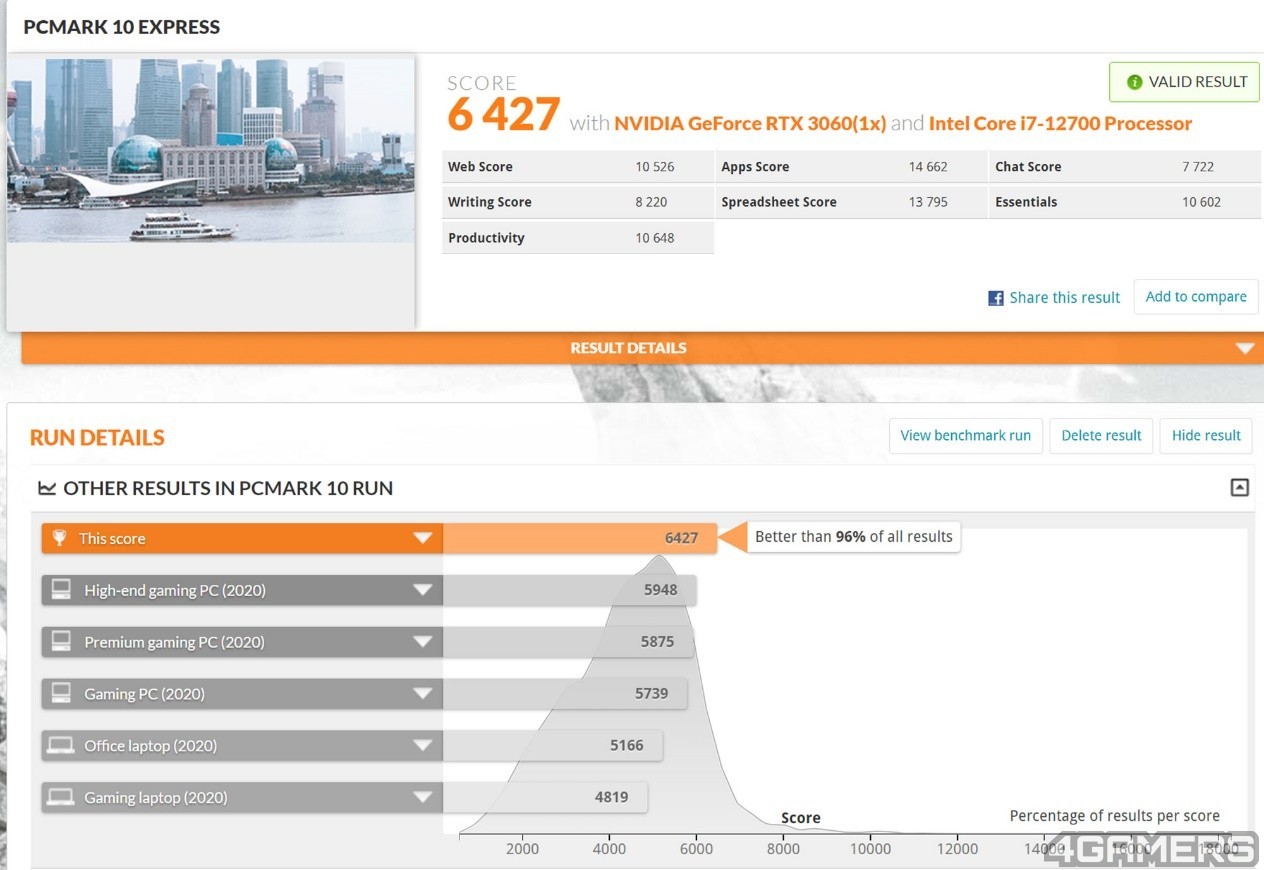This screenshot has width=1264, height=870.
Task: Click the green info icon in Valid Result badge
Action: pos(1134,82)
